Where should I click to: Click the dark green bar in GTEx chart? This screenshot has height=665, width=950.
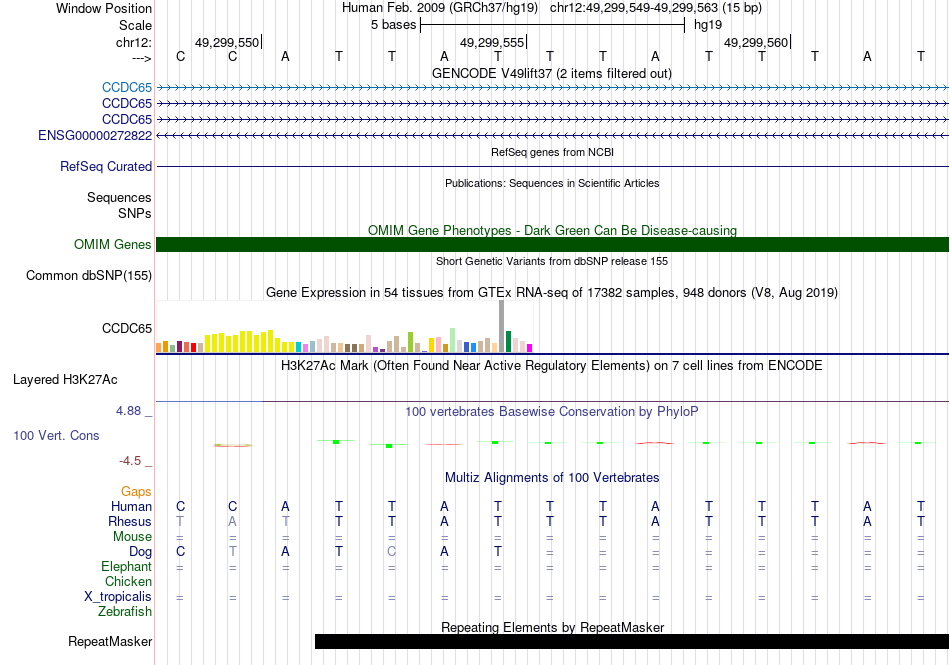pos(508,342)
